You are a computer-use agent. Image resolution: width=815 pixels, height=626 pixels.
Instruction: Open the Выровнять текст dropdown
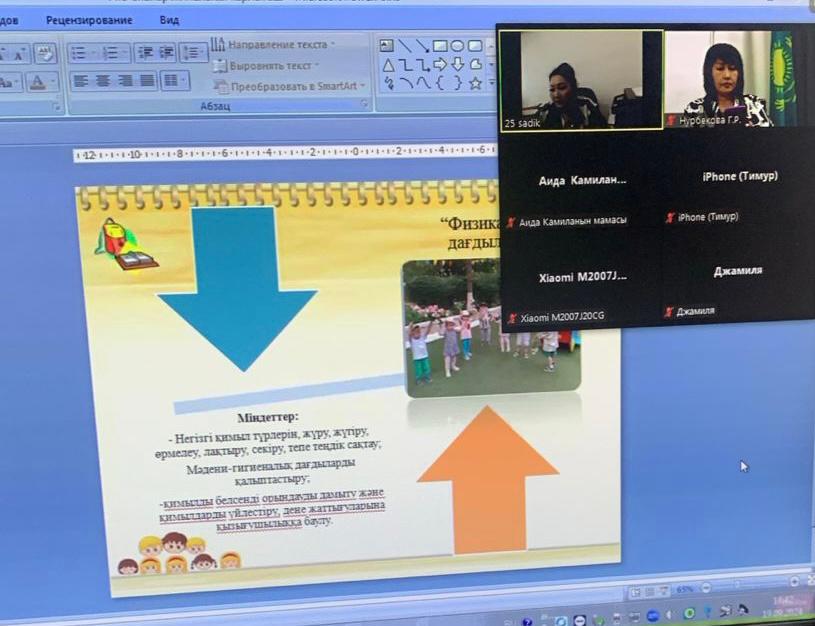click(265, 66)
